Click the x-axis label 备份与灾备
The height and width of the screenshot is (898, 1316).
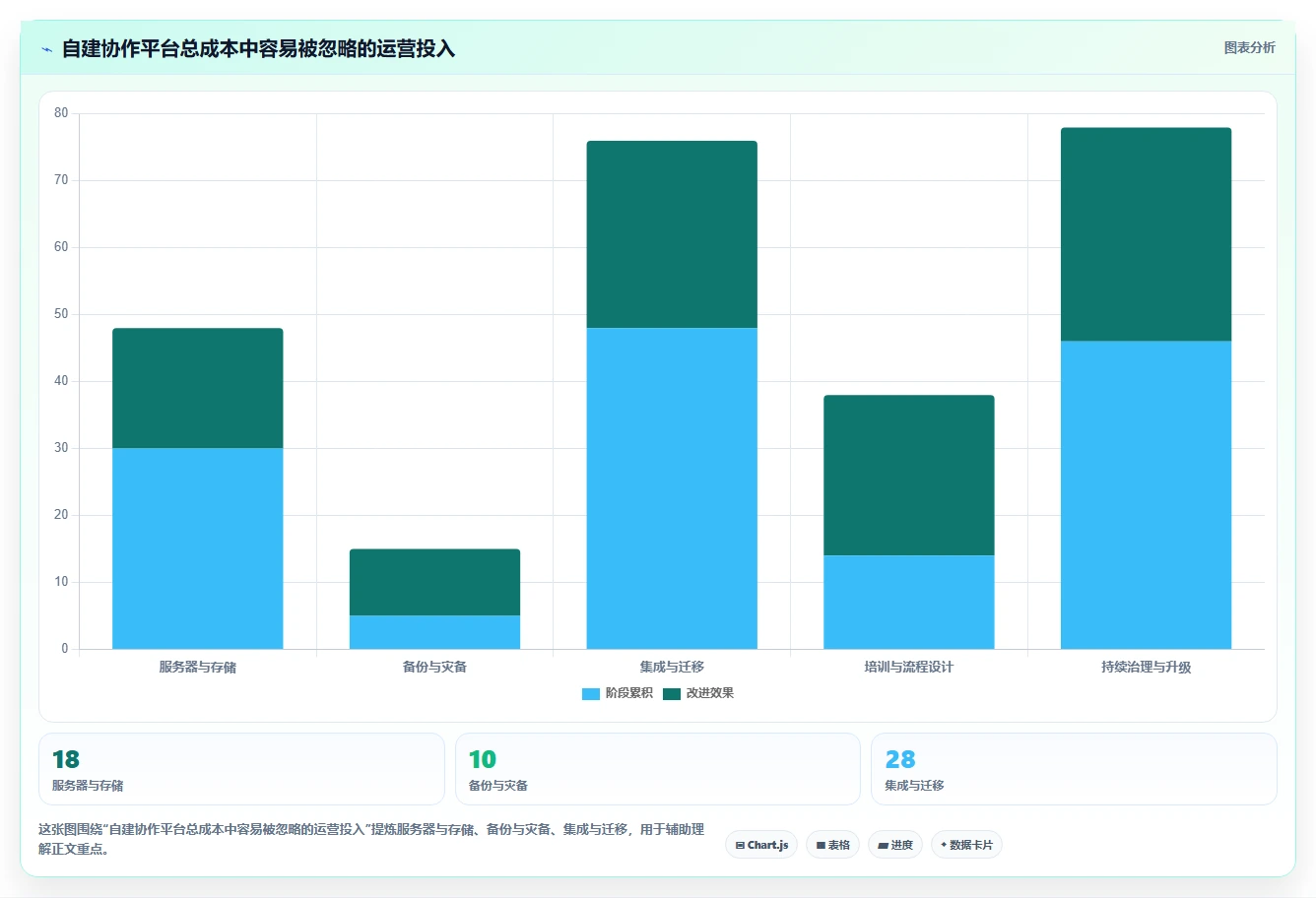[x=434, y=667]
